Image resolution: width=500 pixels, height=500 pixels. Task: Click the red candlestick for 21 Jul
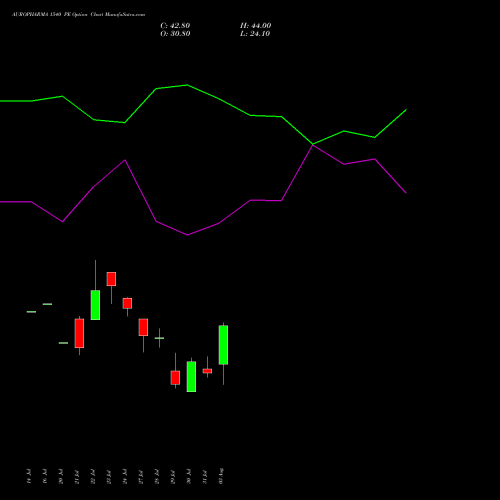tap(79, 333)
